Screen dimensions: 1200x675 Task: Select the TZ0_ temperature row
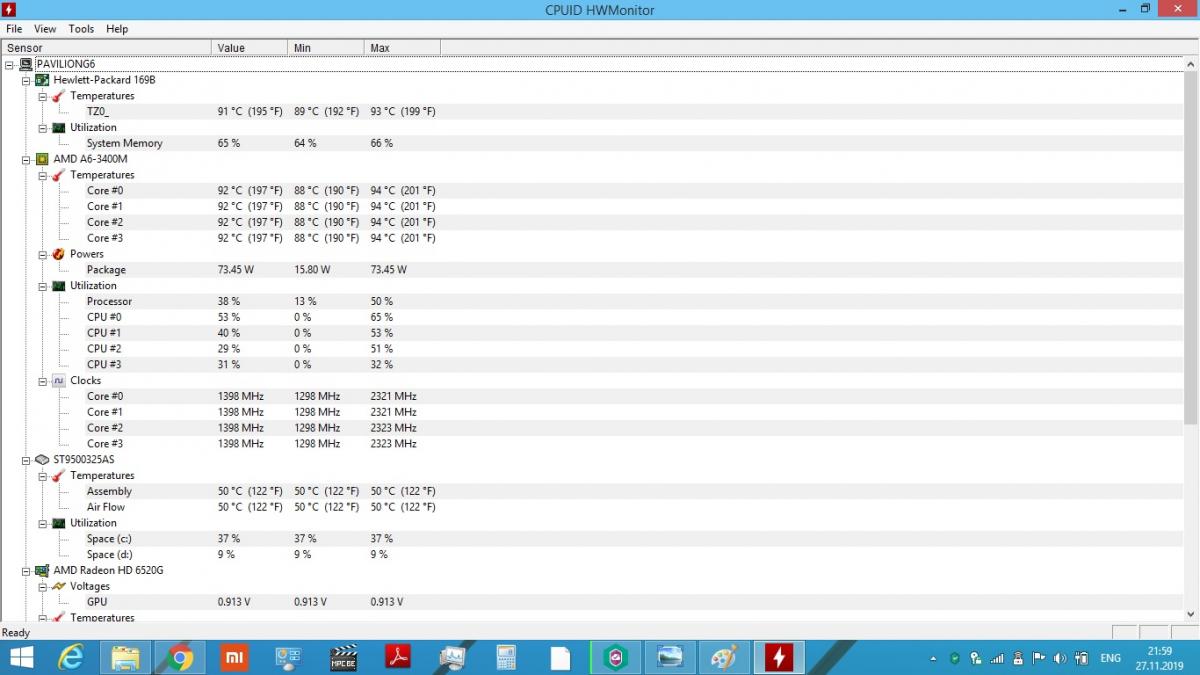coord(592,112)
